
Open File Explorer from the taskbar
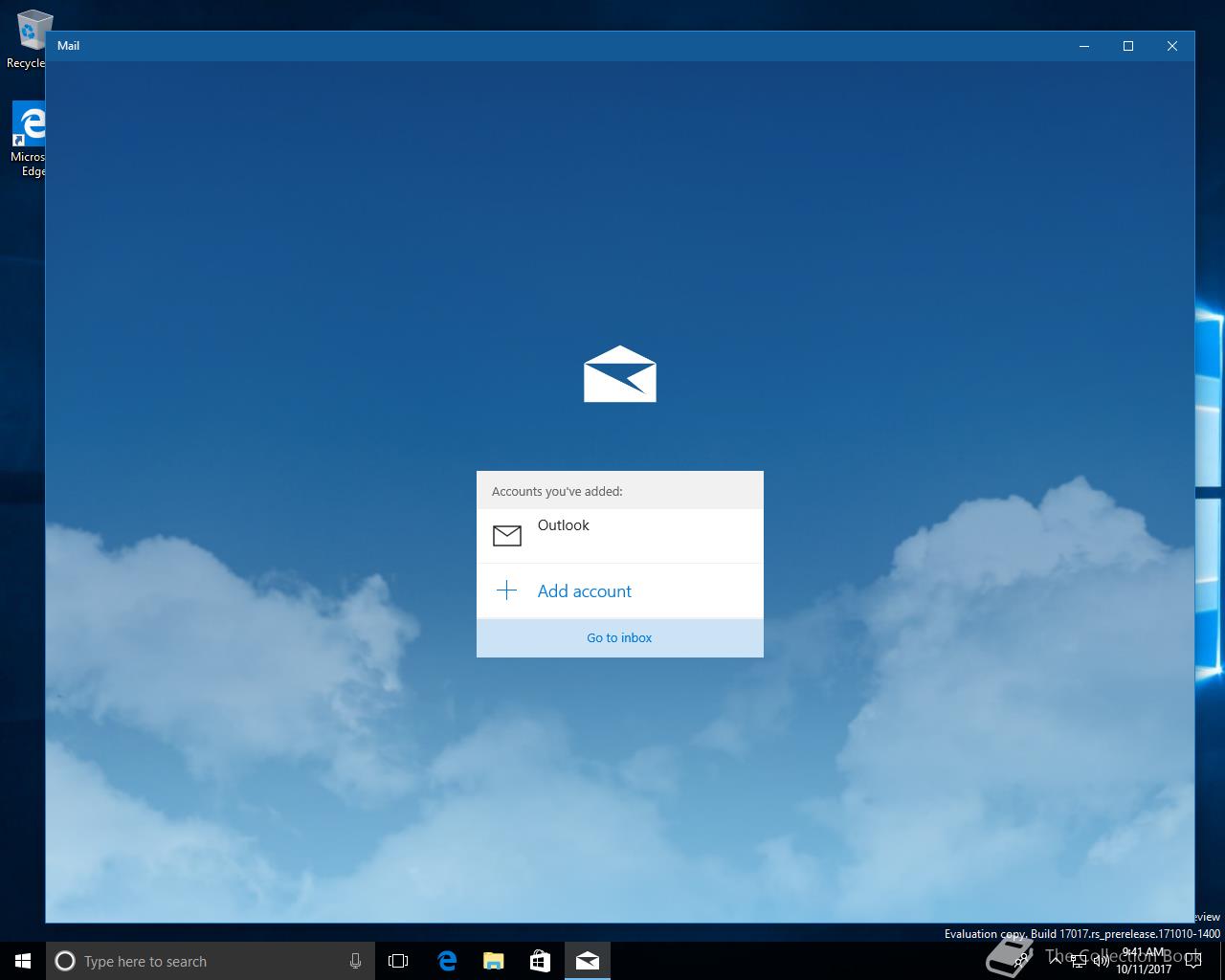click(493, 961)
